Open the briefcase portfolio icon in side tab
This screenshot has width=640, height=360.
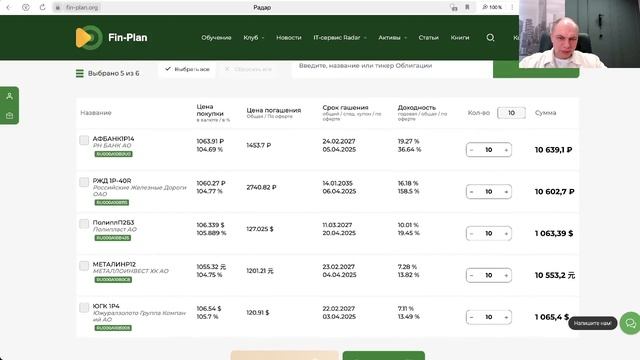click(9, 116)
